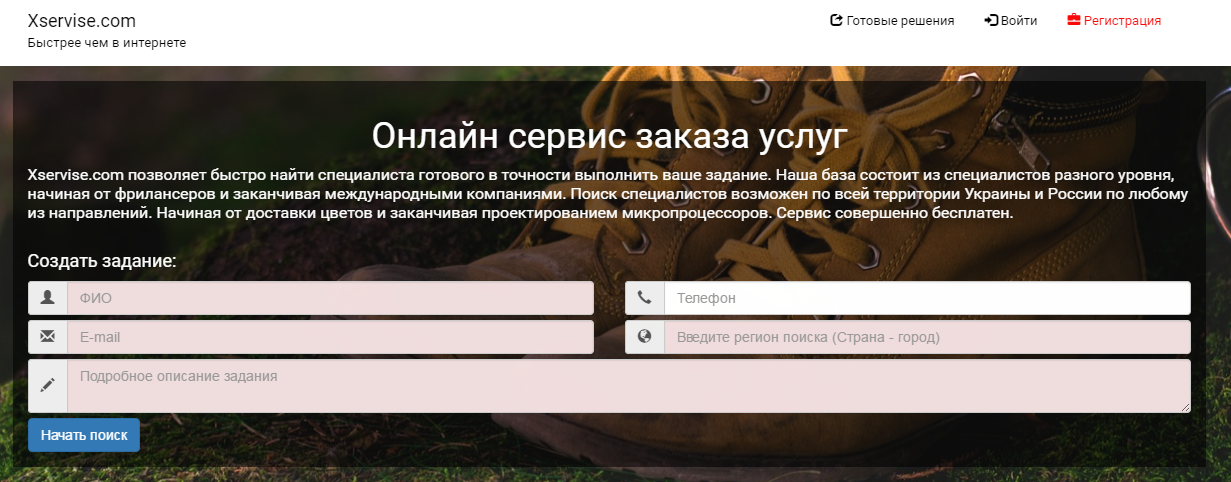1231x482 pixels.
Task: Focus the region search input field
Action: pos(927,337)
